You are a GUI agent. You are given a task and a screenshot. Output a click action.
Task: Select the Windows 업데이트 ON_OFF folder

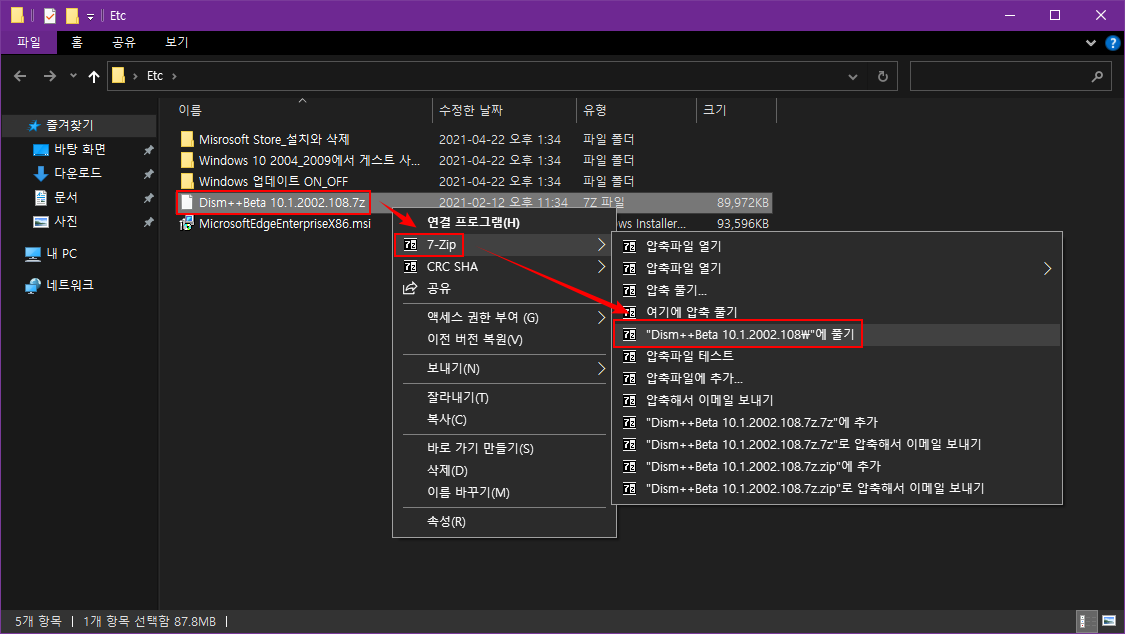point(273,181)
